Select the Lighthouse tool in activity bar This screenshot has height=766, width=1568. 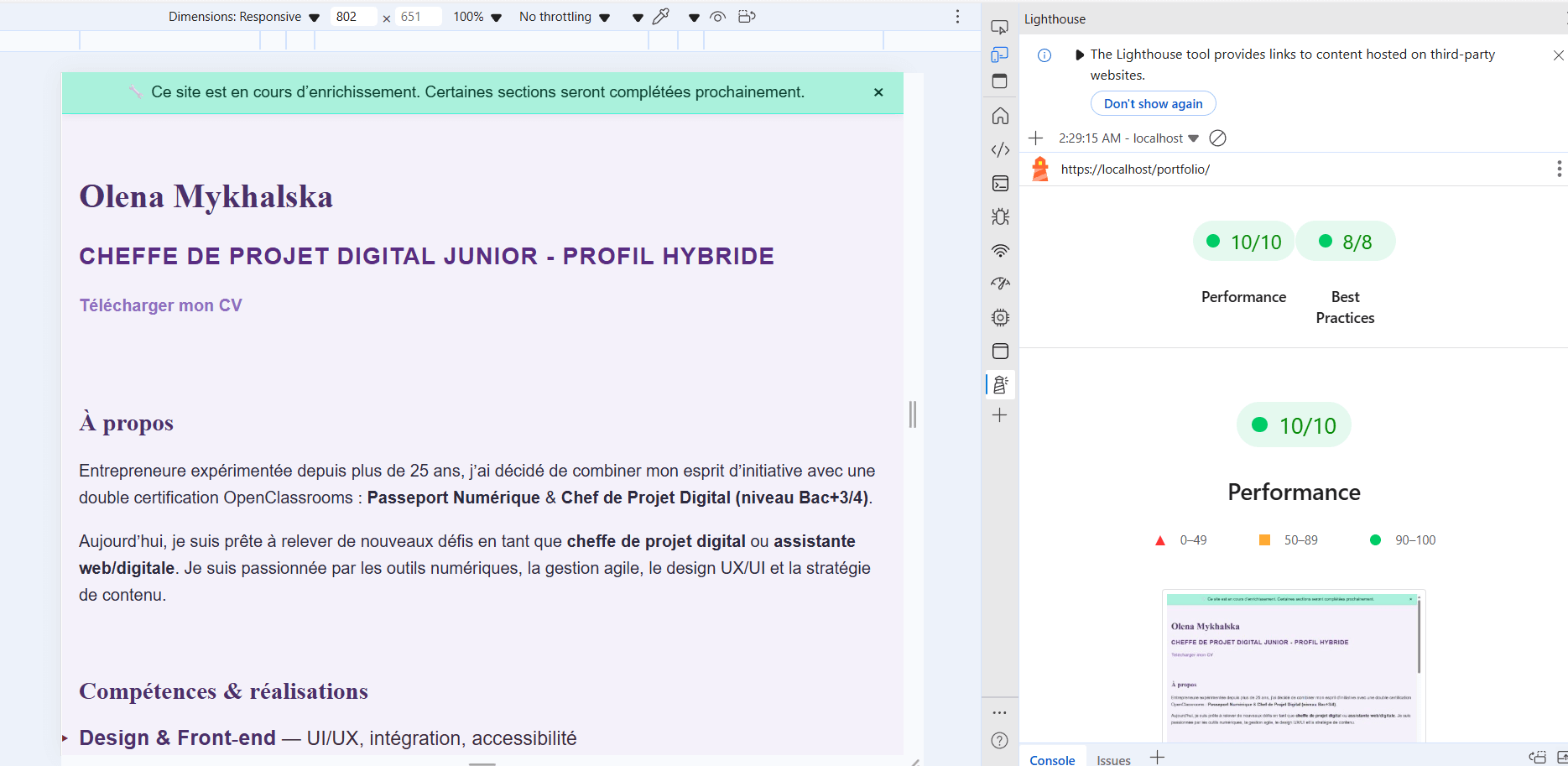point(1000,384)
